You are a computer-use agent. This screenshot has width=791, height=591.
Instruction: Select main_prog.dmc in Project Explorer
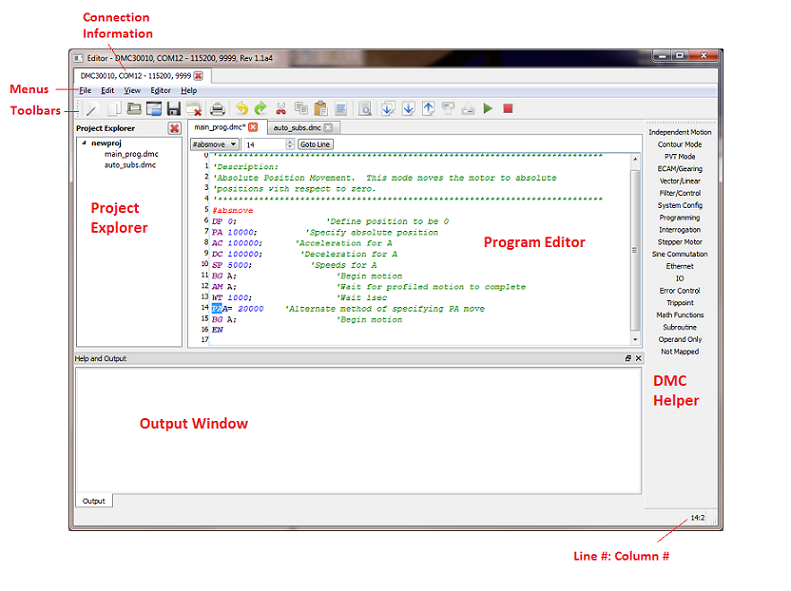pos(131,154)
